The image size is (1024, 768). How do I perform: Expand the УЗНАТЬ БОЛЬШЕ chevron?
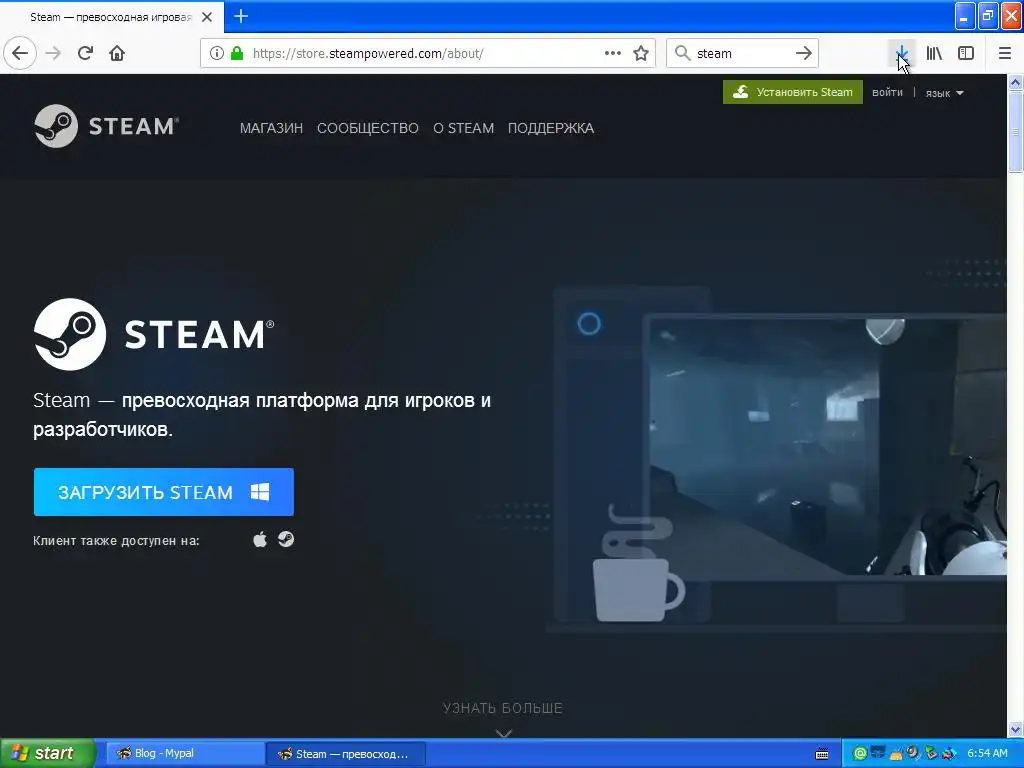(503, 733)
